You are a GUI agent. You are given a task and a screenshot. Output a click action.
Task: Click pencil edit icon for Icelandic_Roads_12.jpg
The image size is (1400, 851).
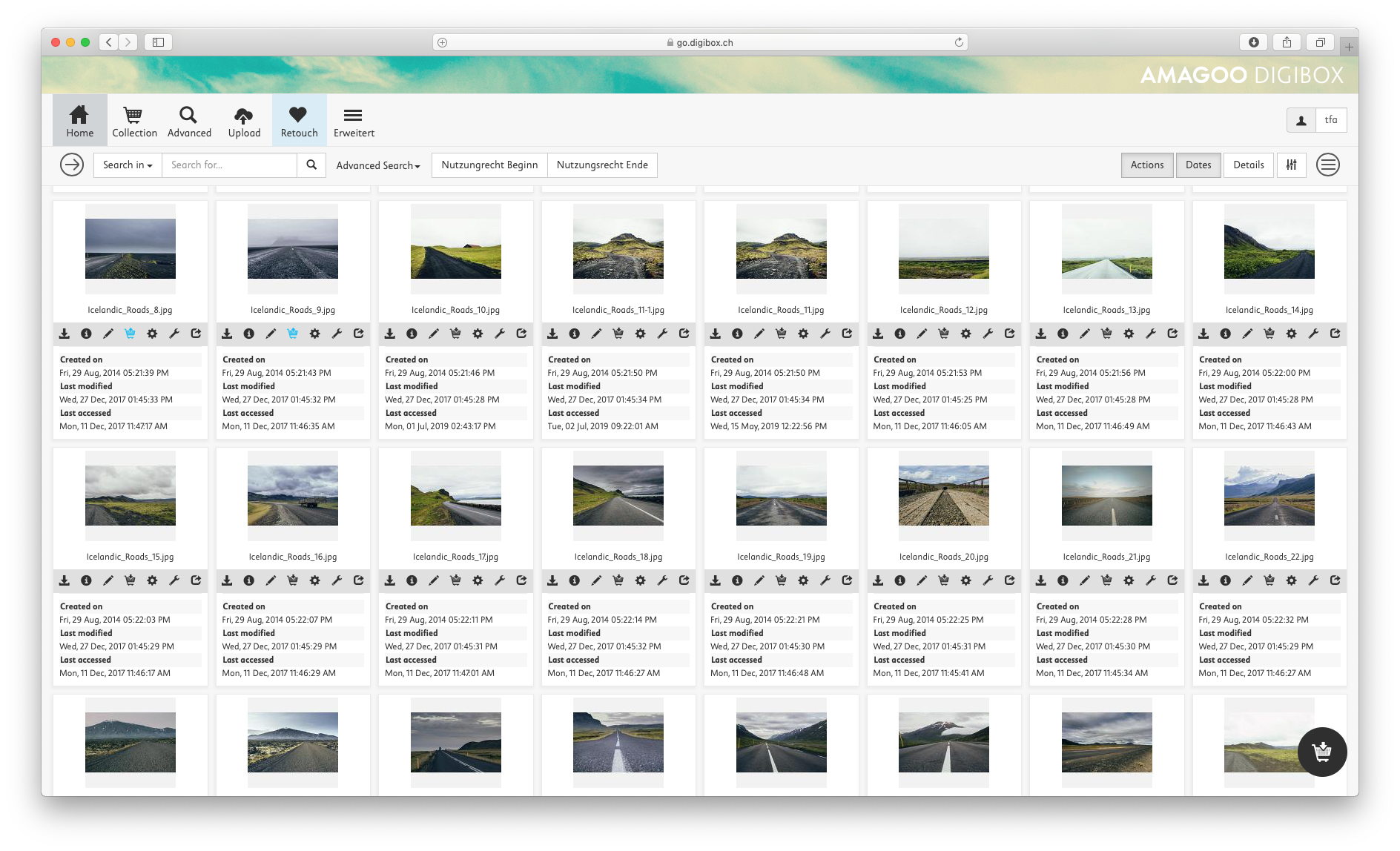tap(922, 334)
